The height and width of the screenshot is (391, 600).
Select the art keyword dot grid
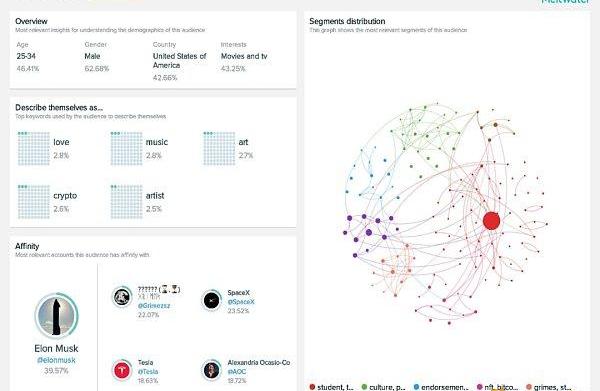click(x=219, y=148)
